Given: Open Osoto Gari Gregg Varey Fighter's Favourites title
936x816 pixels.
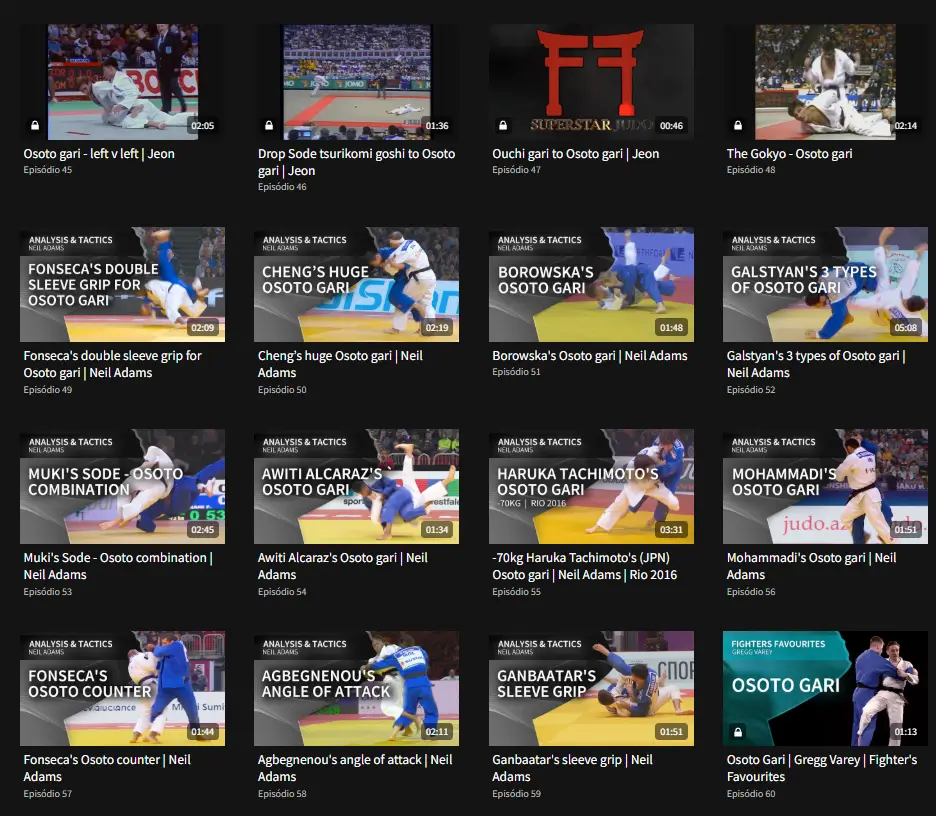Looking at the screenshot, I should 821,768.
